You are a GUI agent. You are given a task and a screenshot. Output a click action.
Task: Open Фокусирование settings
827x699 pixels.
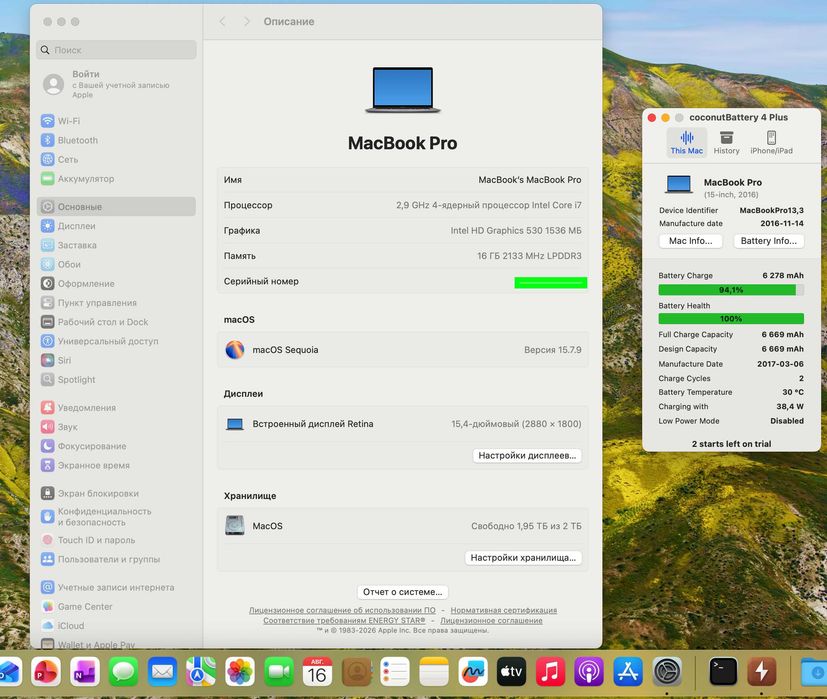pyautogui.click(x=117, y=446)
